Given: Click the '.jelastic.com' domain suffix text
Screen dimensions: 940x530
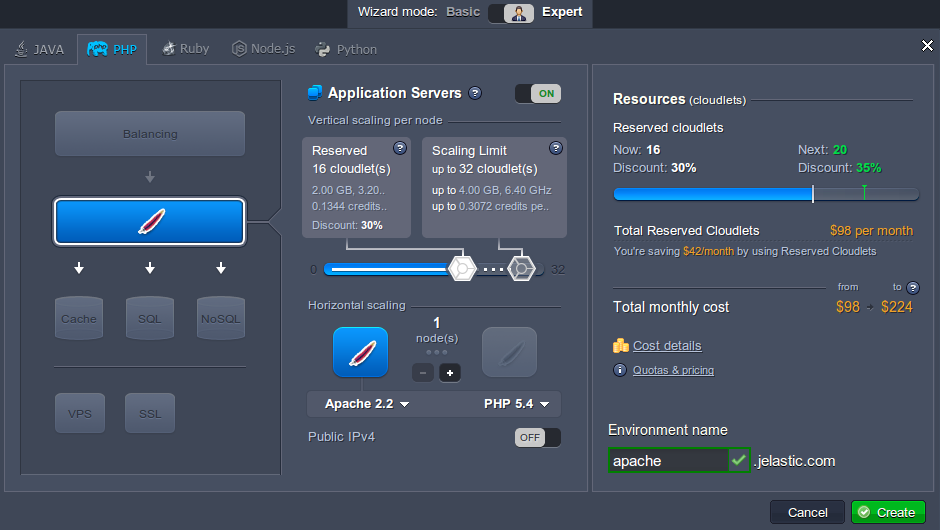Looking at the screenshot, I should coord(794,461).
